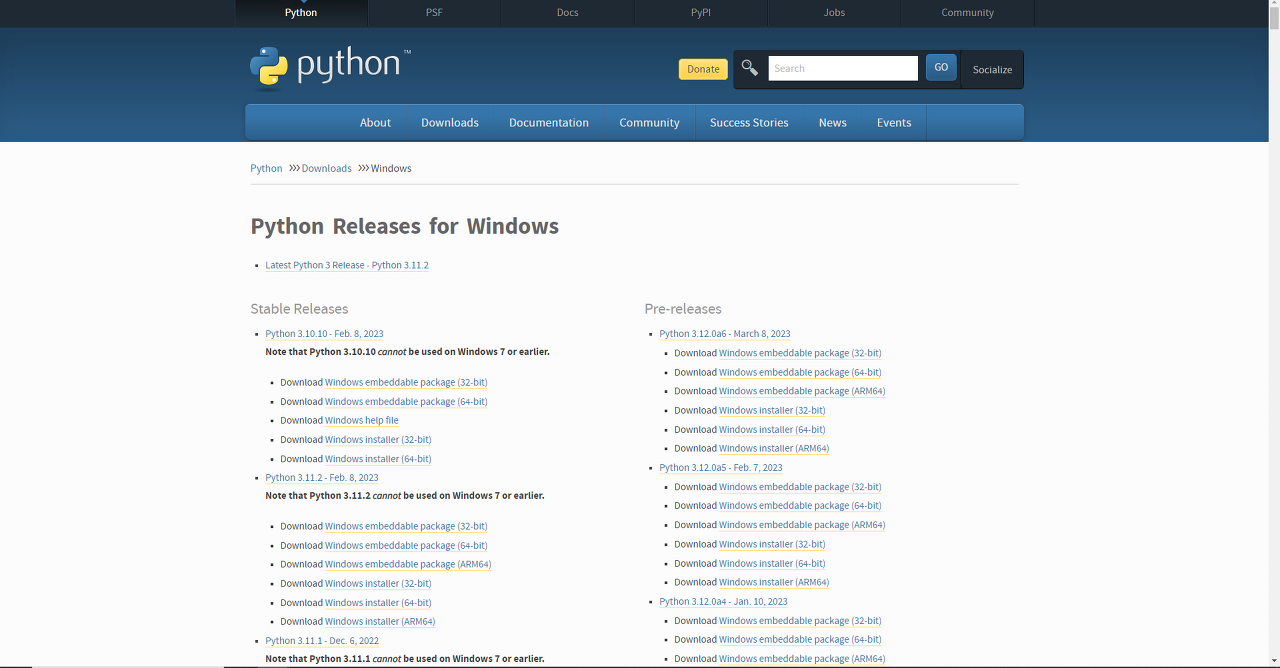Download 3.12.0a6 Windows installer (ARM64)
The image size is (1280, 668).
point(774,448)
